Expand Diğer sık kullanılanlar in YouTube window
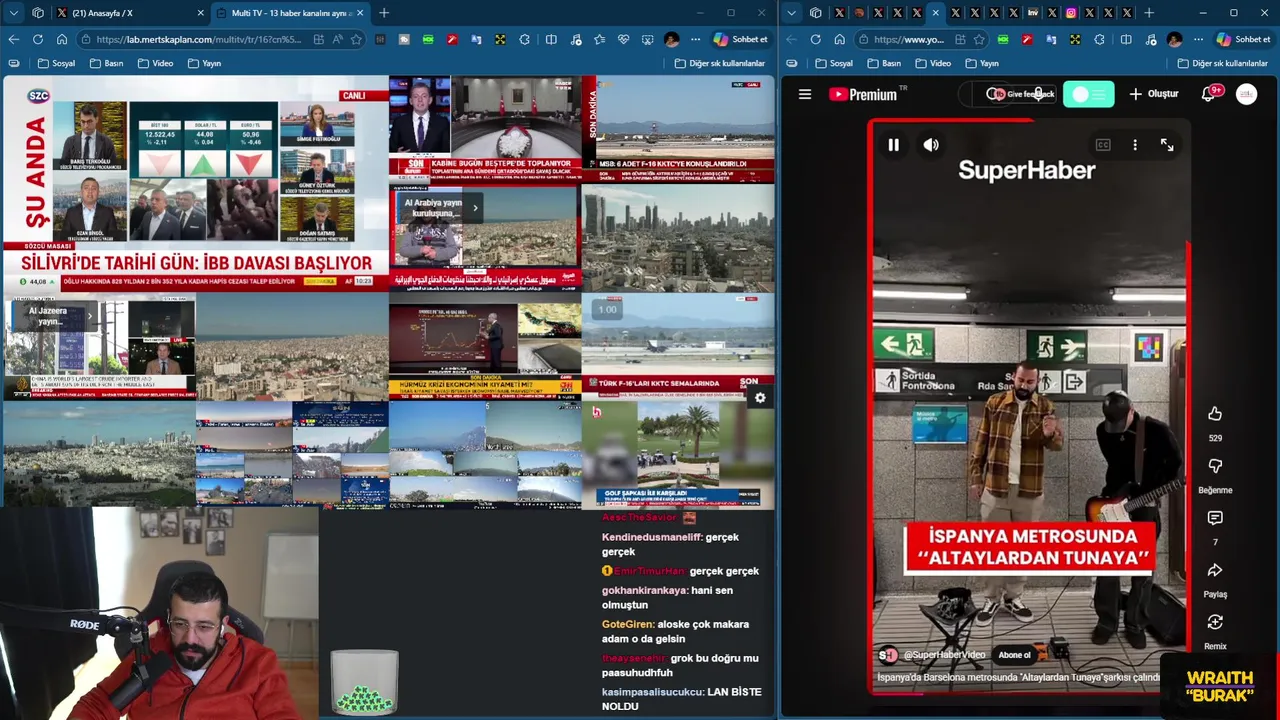The height and width of the screenshot is (720, 1280). (1222, 63)
